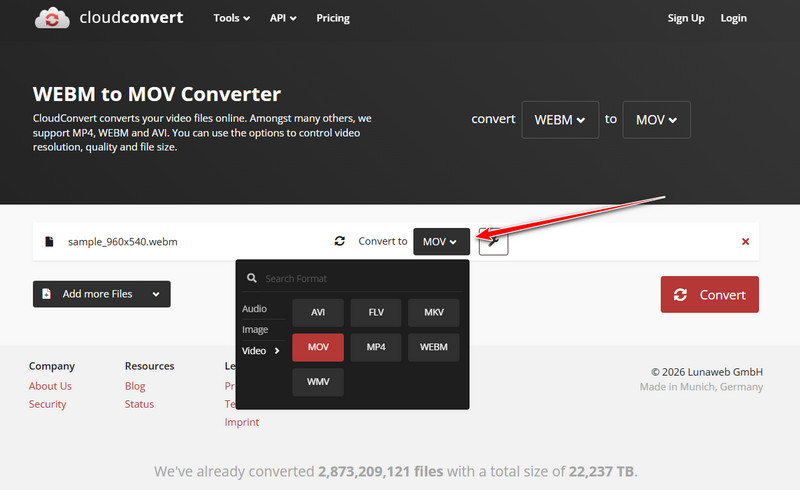Click the red Convert button

[x=710, y=295]
